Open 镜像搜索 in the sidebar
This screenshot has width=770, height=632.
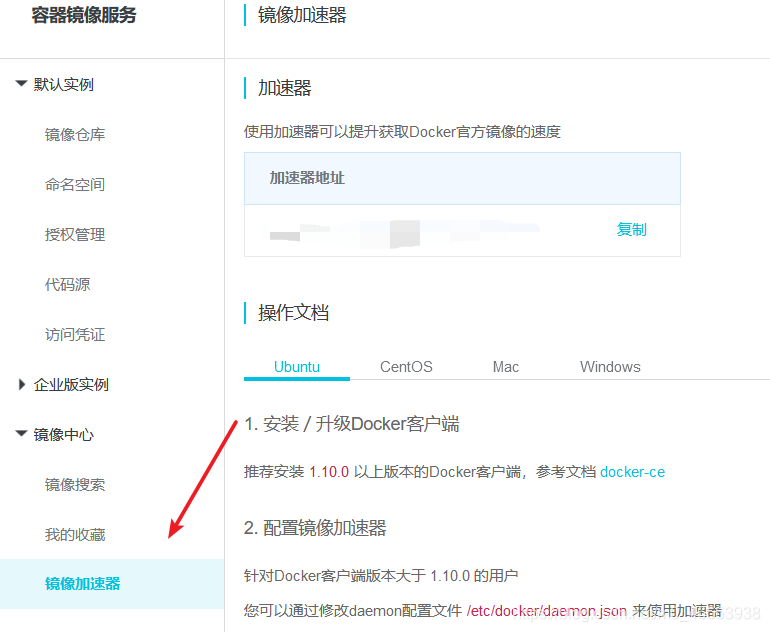(75, 485)
